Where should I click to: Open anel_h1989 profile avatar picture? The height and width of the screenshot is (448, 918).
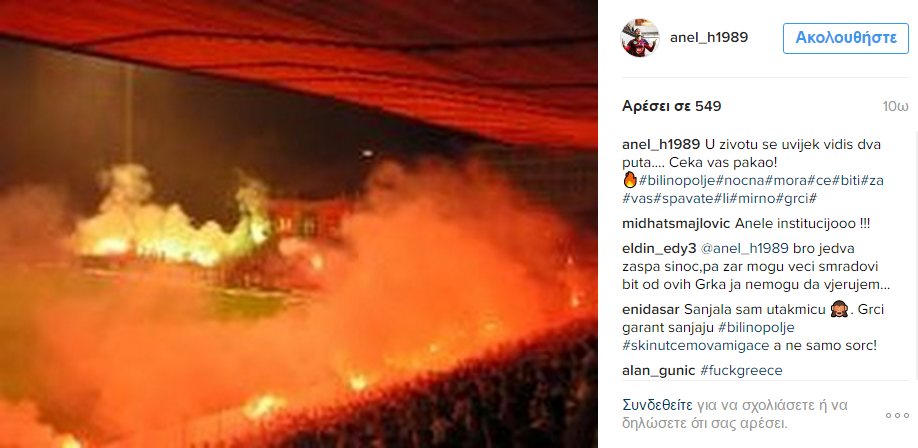(639, 38)
